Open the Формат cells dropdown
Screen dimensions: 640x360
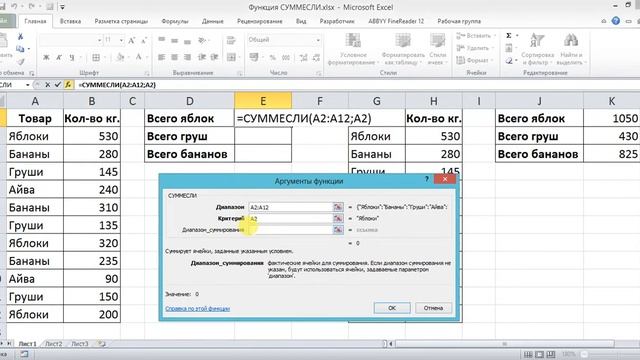(x=474, y=60)
